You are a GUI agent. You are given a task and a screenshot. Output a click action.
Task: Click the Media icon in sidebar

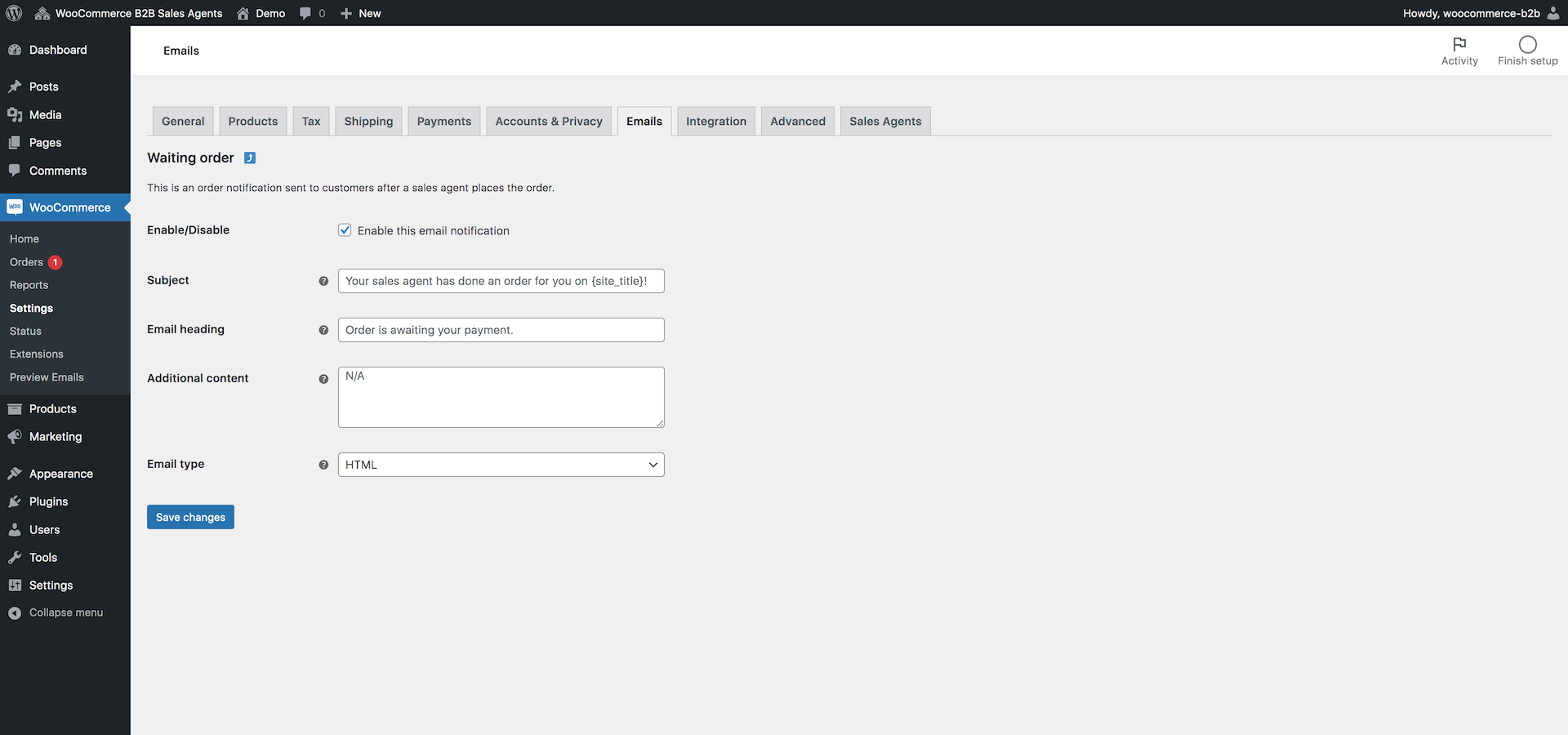tap(15, 115)
